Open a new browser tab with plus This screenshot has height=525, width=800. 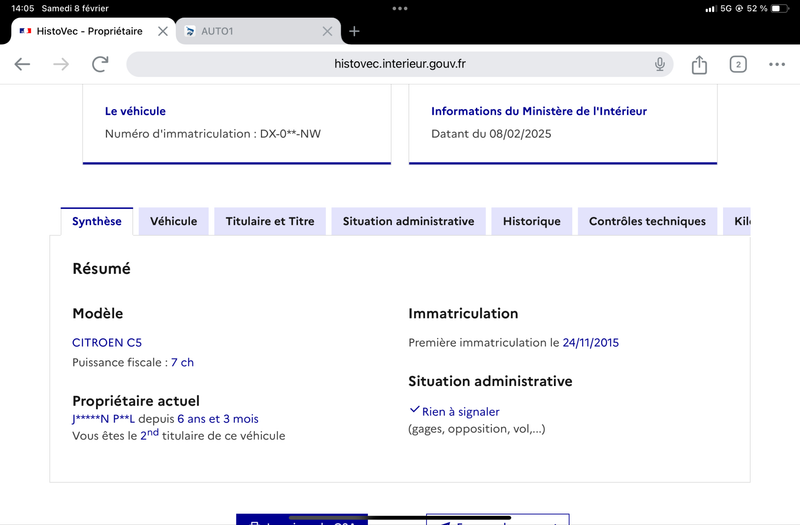click(354, 32)
